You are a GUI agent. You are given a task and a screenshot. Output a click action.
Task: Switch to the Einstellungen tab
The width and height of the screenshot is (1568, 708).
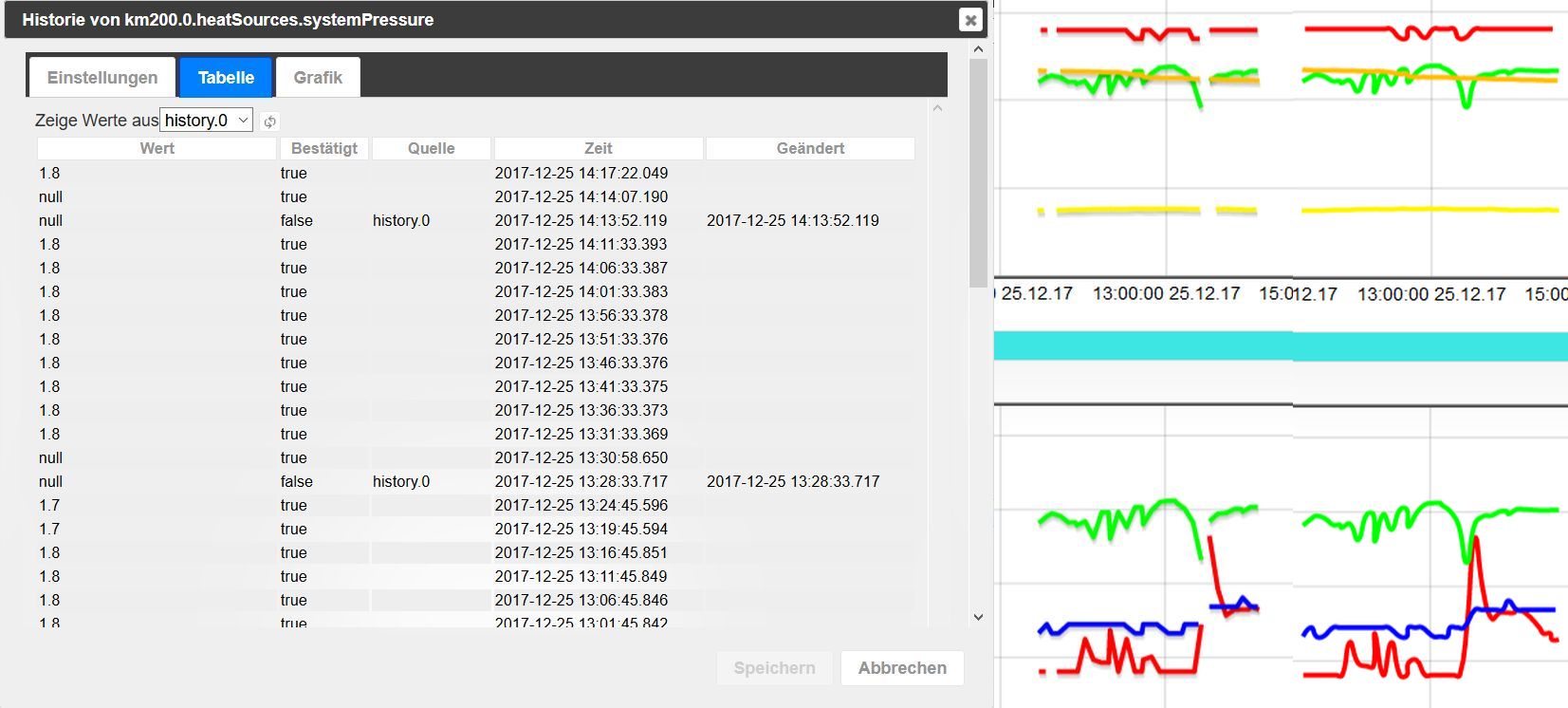(102, 78)
